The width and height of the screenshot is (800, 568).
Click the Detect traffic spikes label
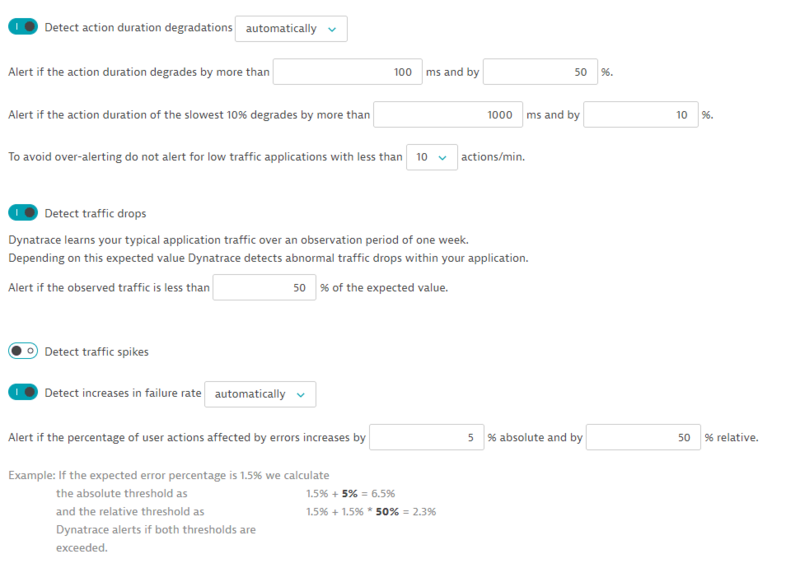tap(97, 351)
